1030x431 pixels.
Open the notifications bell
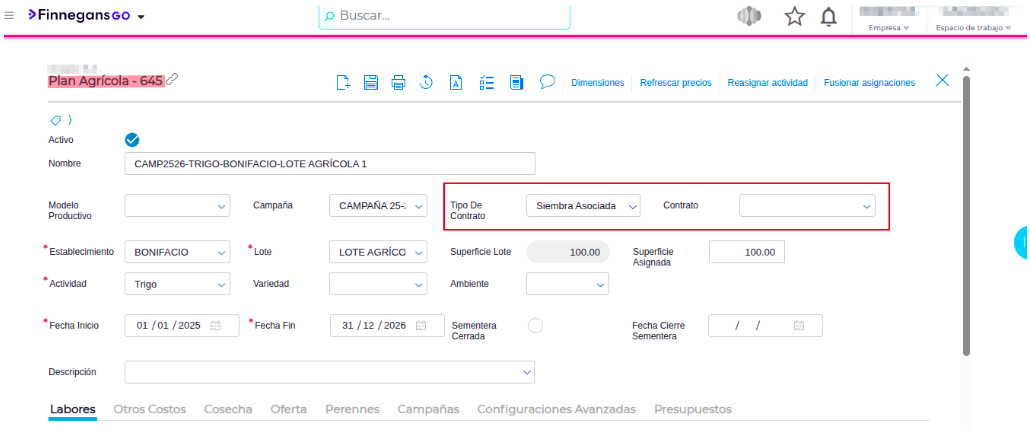828,17
